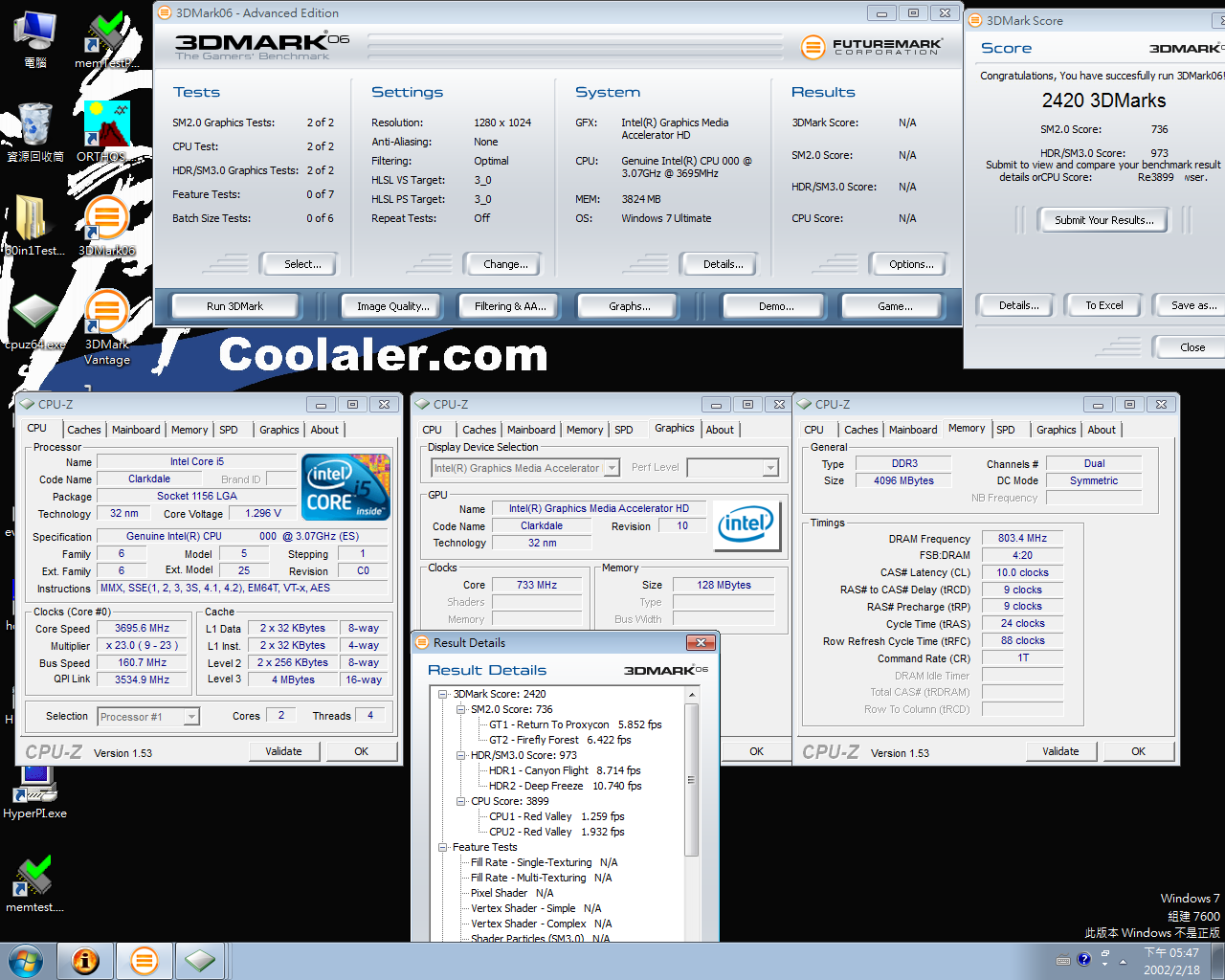Click the Close button in 3DMark Score window
The width and height of the screenshot is (1225, 980).
pyautogui.click(x=1192, y=347)
